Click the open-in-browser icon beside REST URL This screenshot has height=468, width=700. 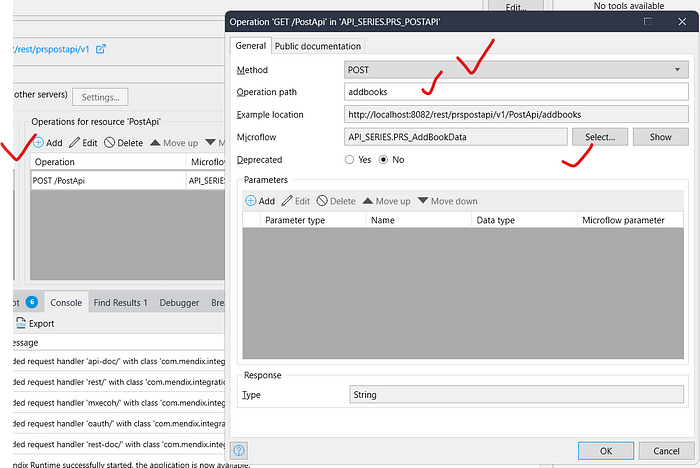100,49
